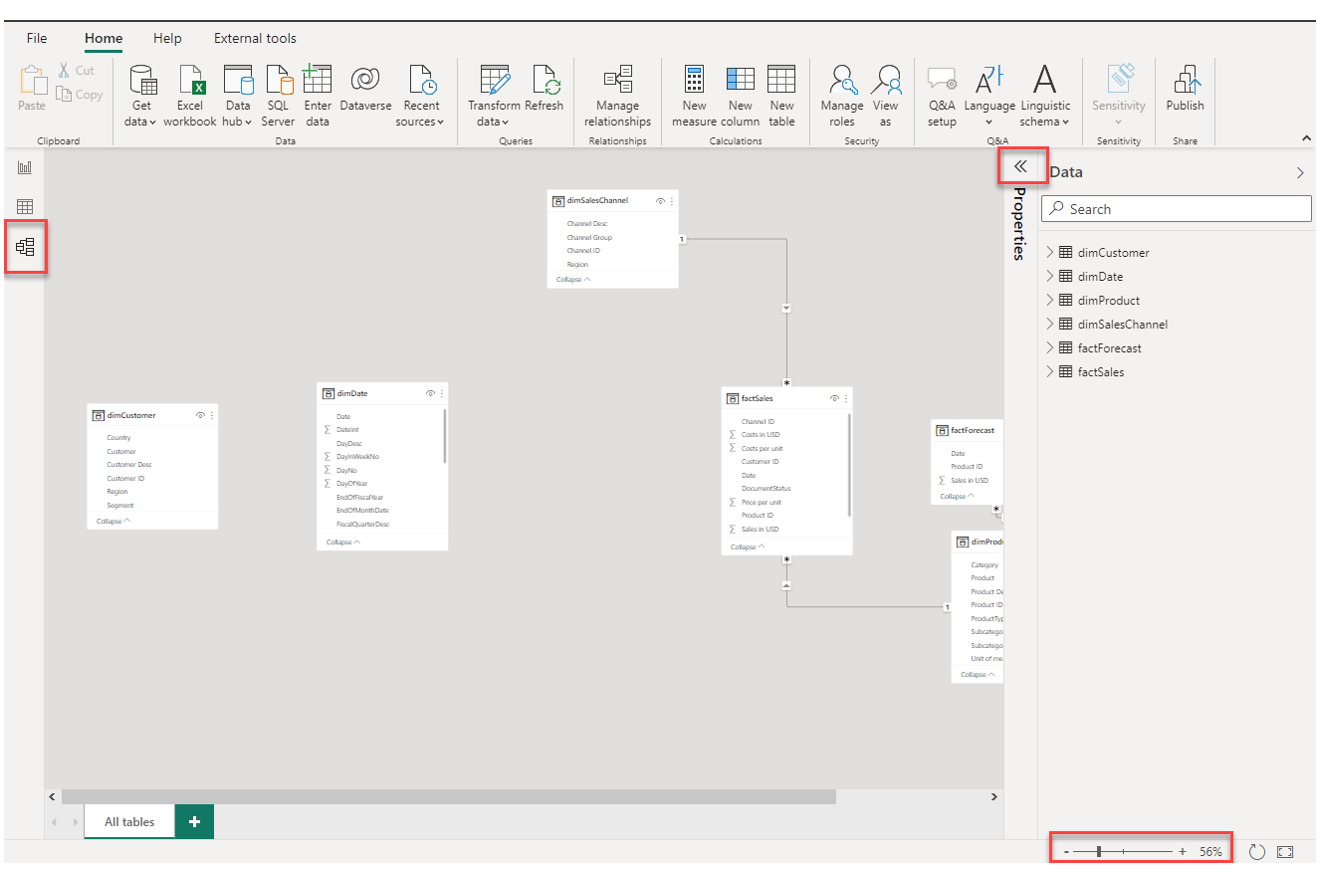Image resolution: width=1321 pixels, height=877 pixels.
Task: Expand dimCustomer in Data pane
Action: tap(1050, 253)
